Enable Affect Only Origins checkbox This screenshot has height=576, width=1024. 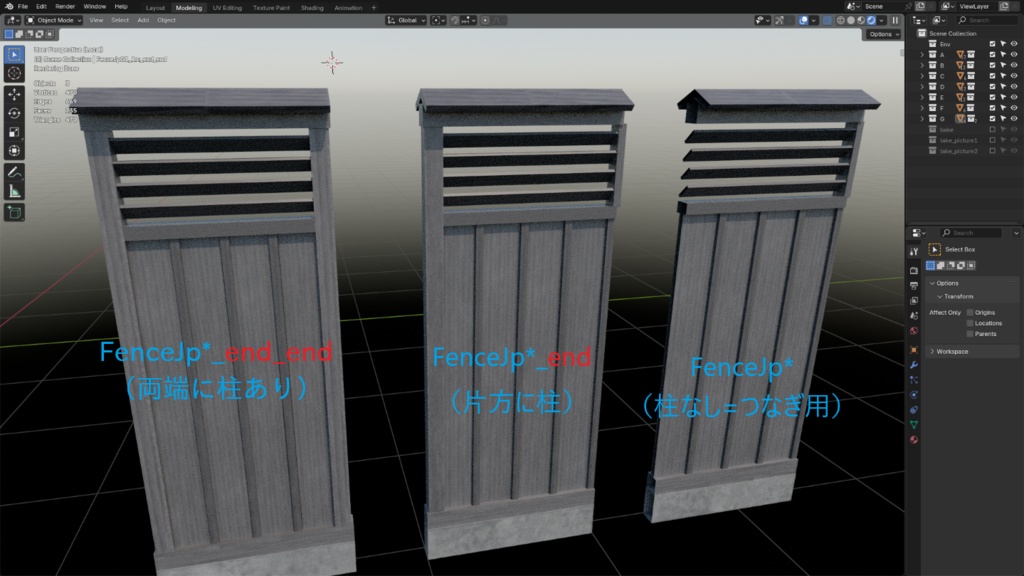tap(970, 313)
